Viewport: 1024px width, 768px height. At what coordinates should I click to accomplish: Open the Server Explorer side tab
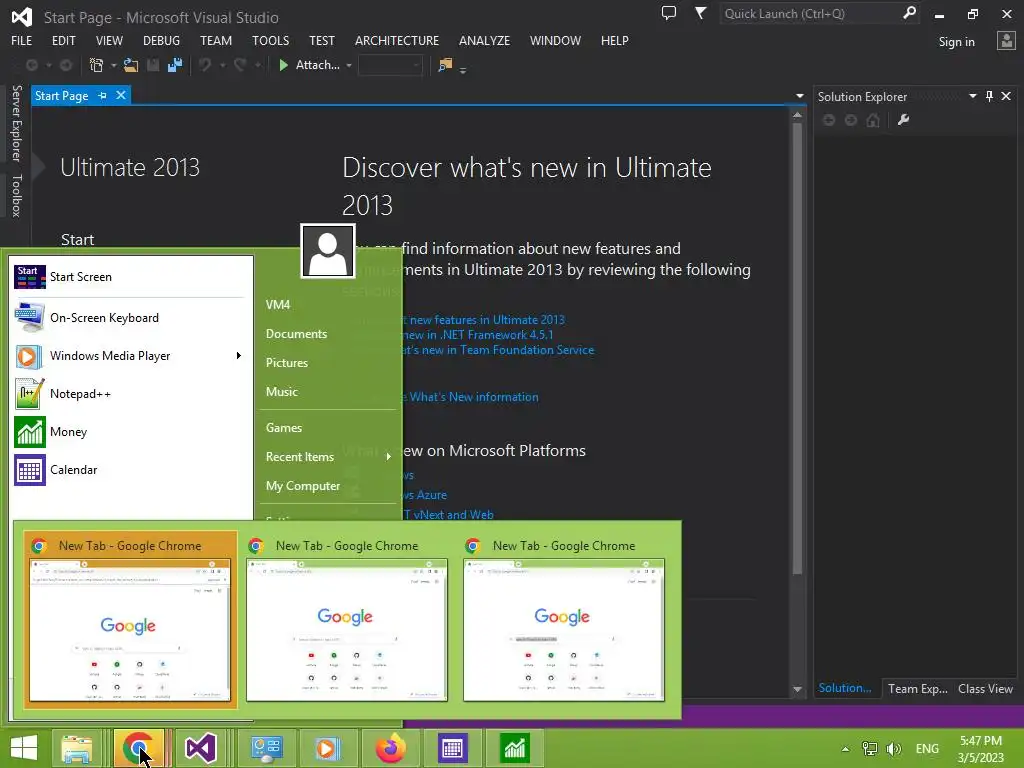(x=16, y=123)
